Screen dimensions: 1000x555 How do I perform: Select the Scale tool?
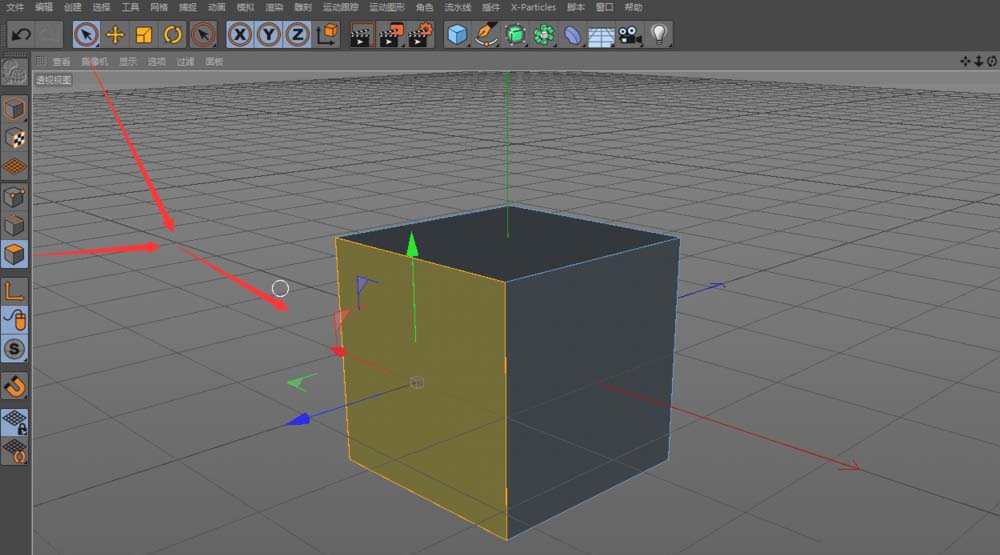144,35
